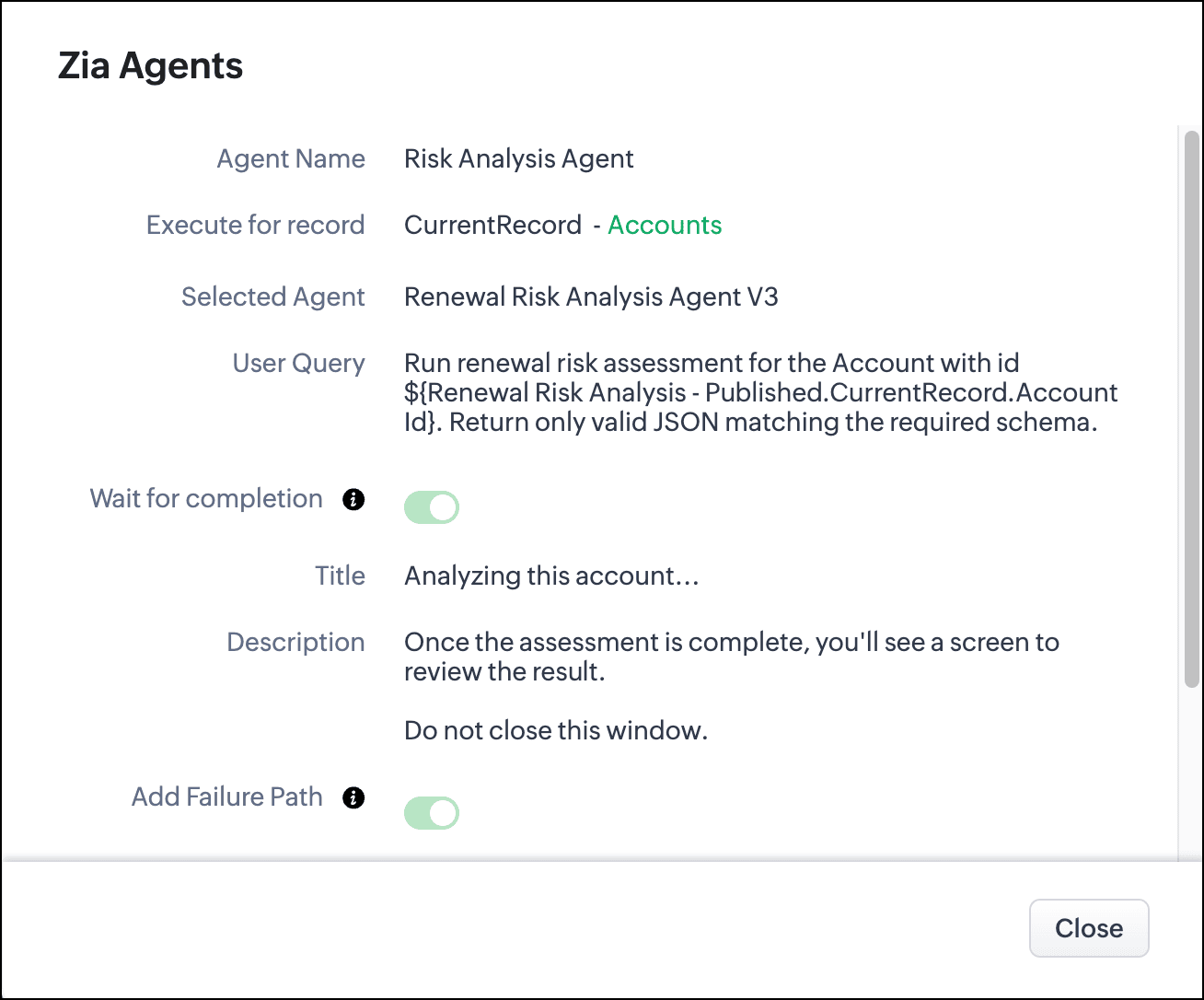Click the Analyzing this account... title value

pos(551,576)
